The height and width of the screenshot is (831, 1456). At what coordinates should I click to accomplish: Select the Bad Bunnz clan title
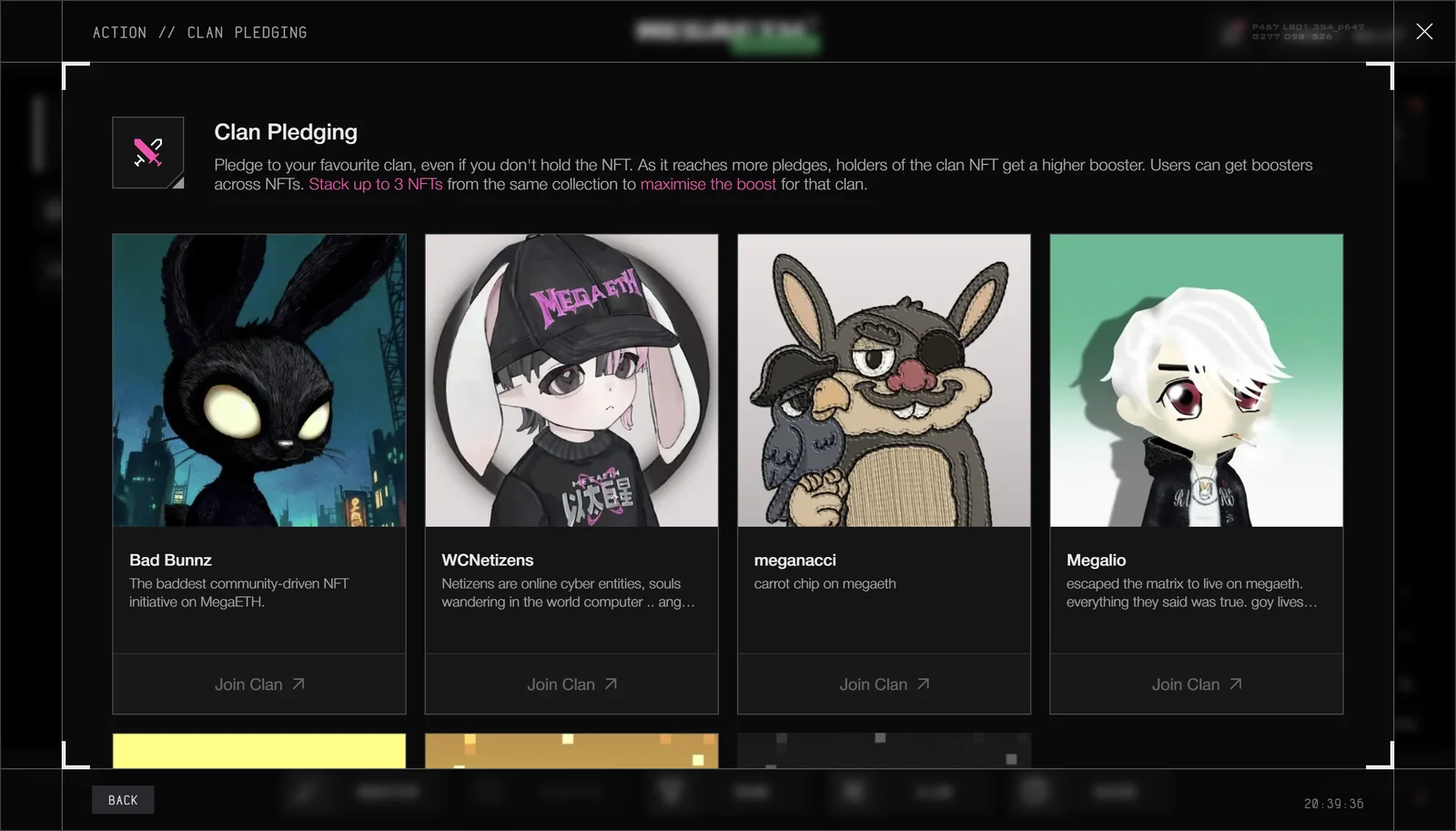170,560
